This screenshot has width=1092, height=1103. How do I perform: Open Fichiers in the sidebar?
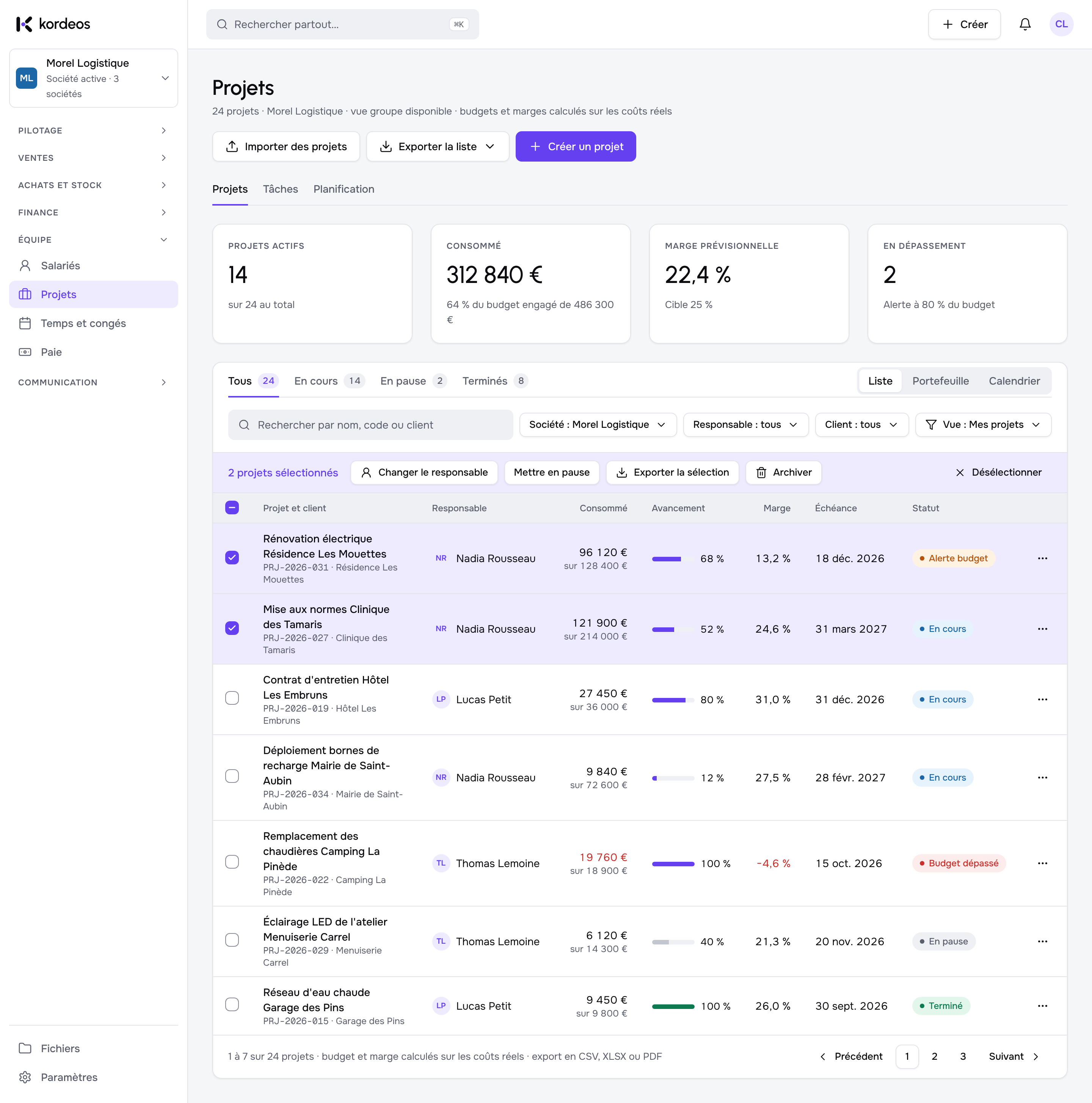click(x=94, y=1048)
